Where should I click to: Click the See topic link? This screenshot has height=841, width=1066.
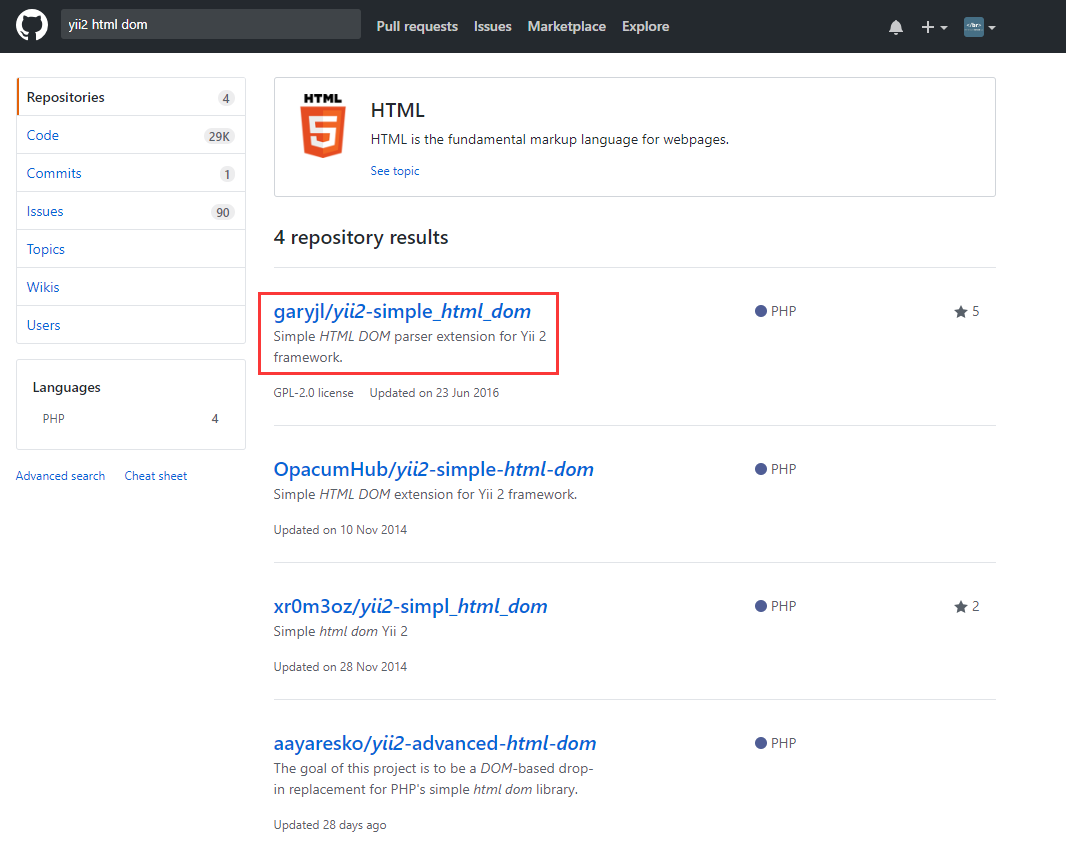tap(395, 171)
